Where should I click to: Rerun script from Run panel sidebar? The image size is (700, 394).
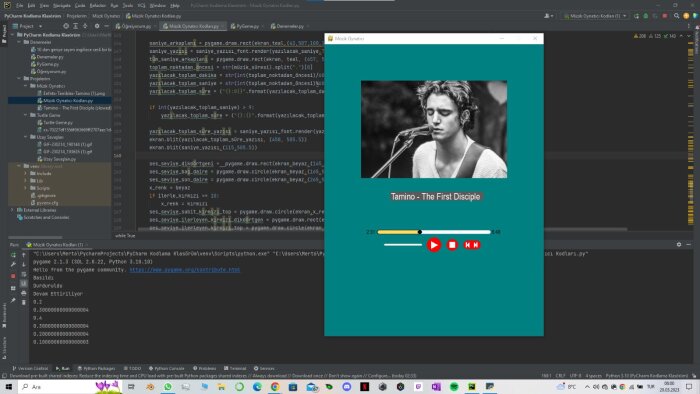tap(13, 255)
